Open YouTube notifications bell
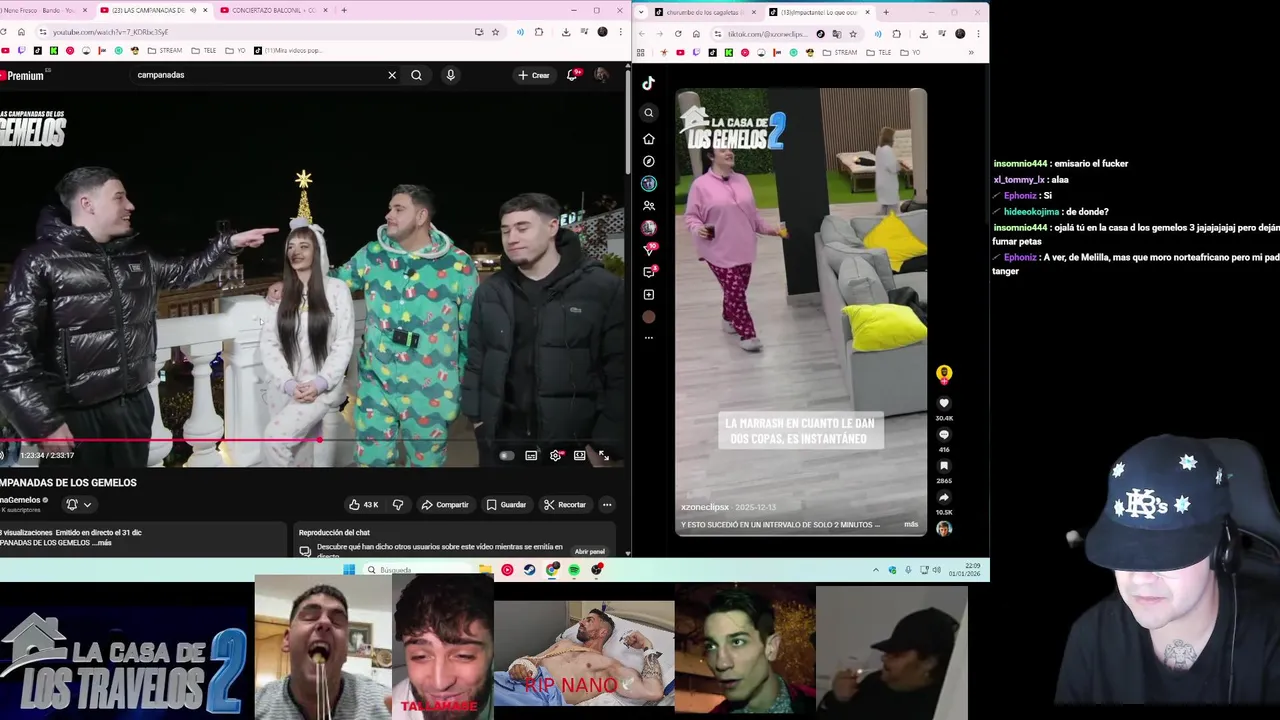 [572, 75]
